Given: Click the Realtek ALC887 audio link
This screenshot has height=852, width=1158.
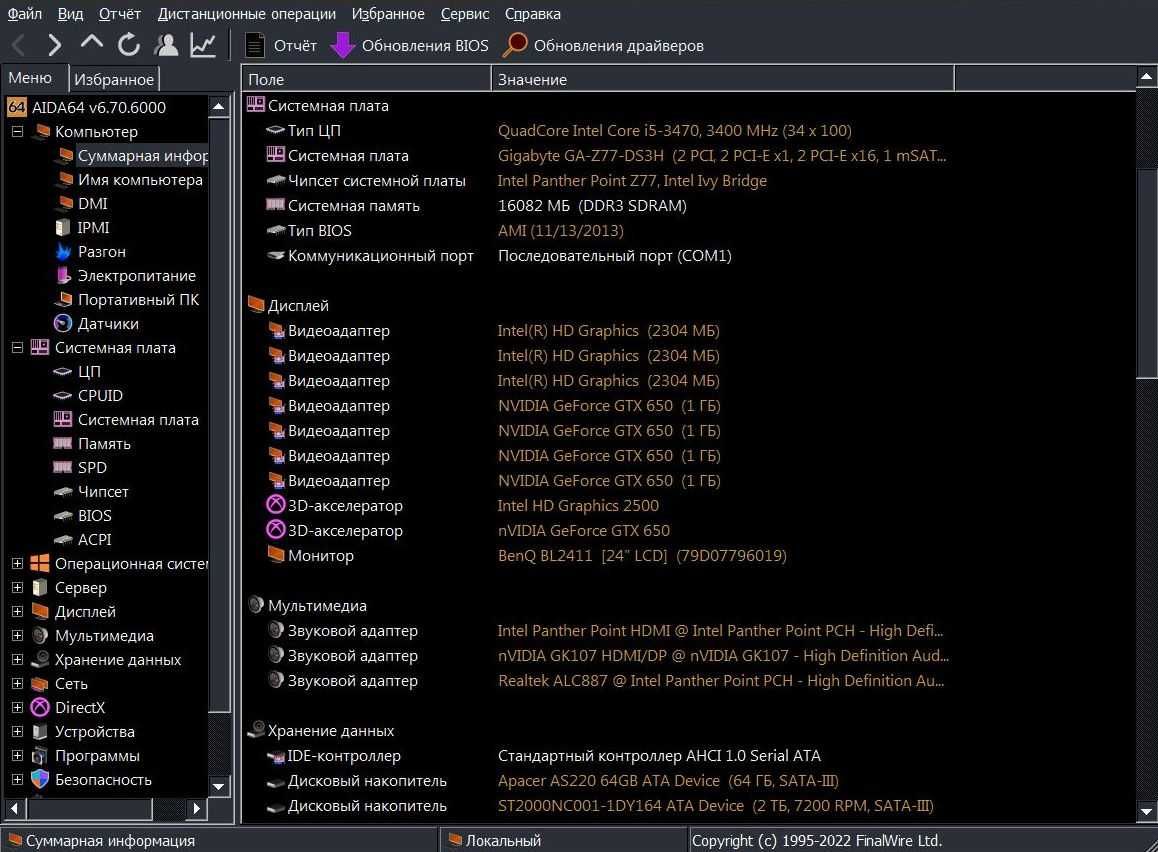Looking at the screenshot, I should [721, 681].
